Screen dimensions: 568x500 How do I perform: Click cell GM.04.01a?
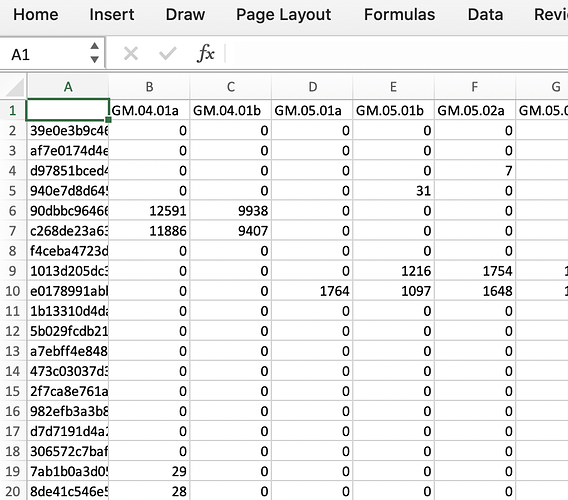click(149, 110)
